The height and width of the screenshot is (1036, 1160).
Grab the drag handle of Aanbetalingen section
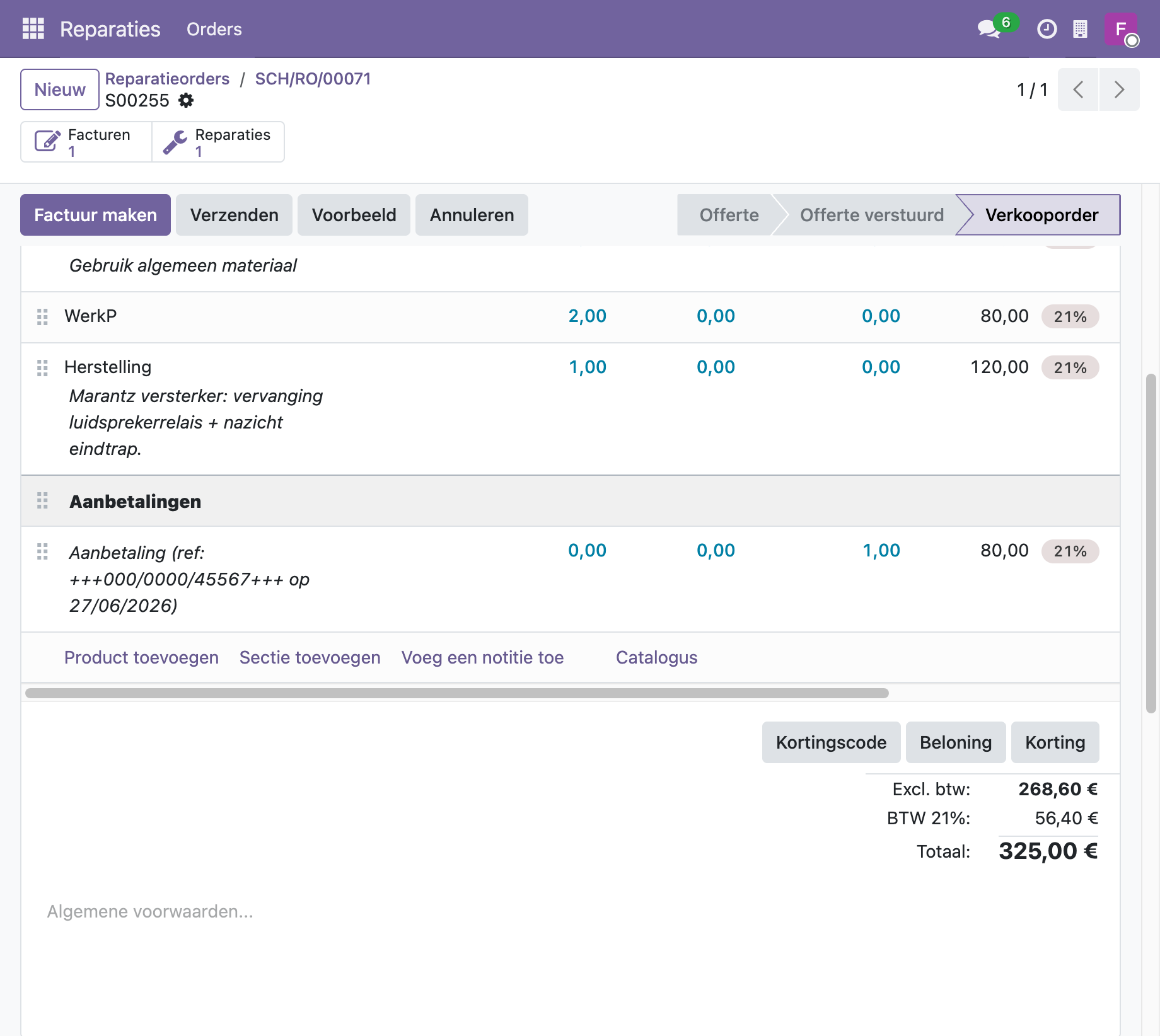[42, 501]
